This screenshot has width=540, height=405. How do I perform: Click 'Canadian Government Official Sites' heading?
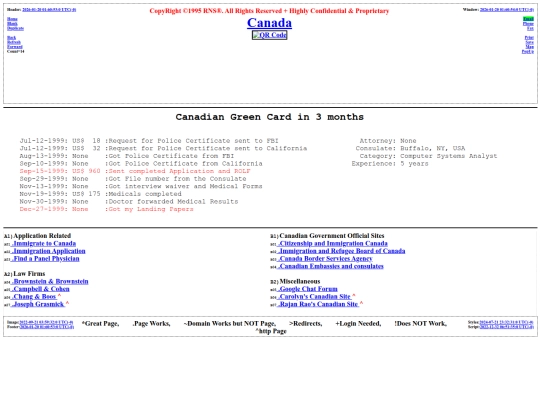(332, 236)
